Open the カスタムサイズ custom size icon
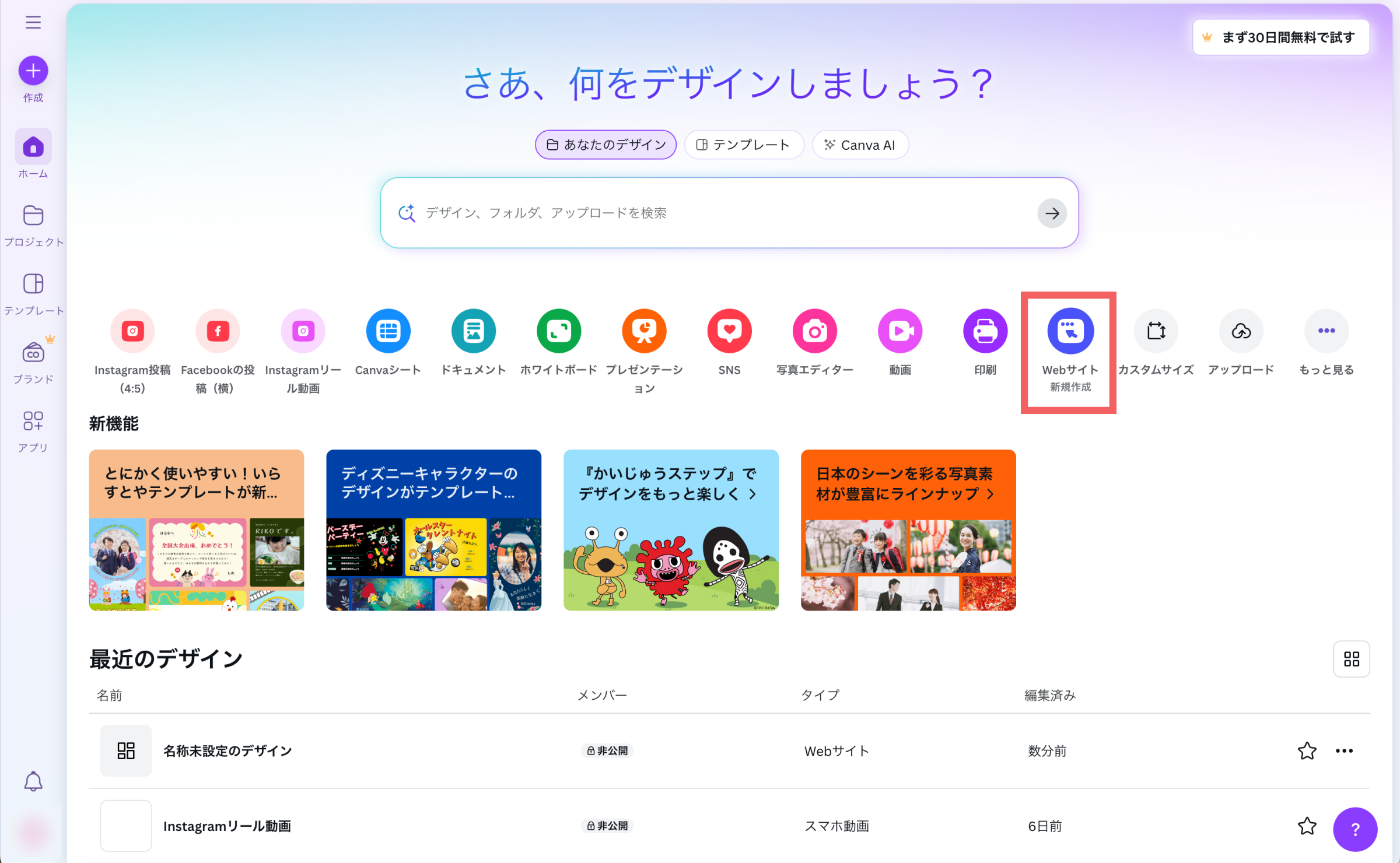 1156,331
